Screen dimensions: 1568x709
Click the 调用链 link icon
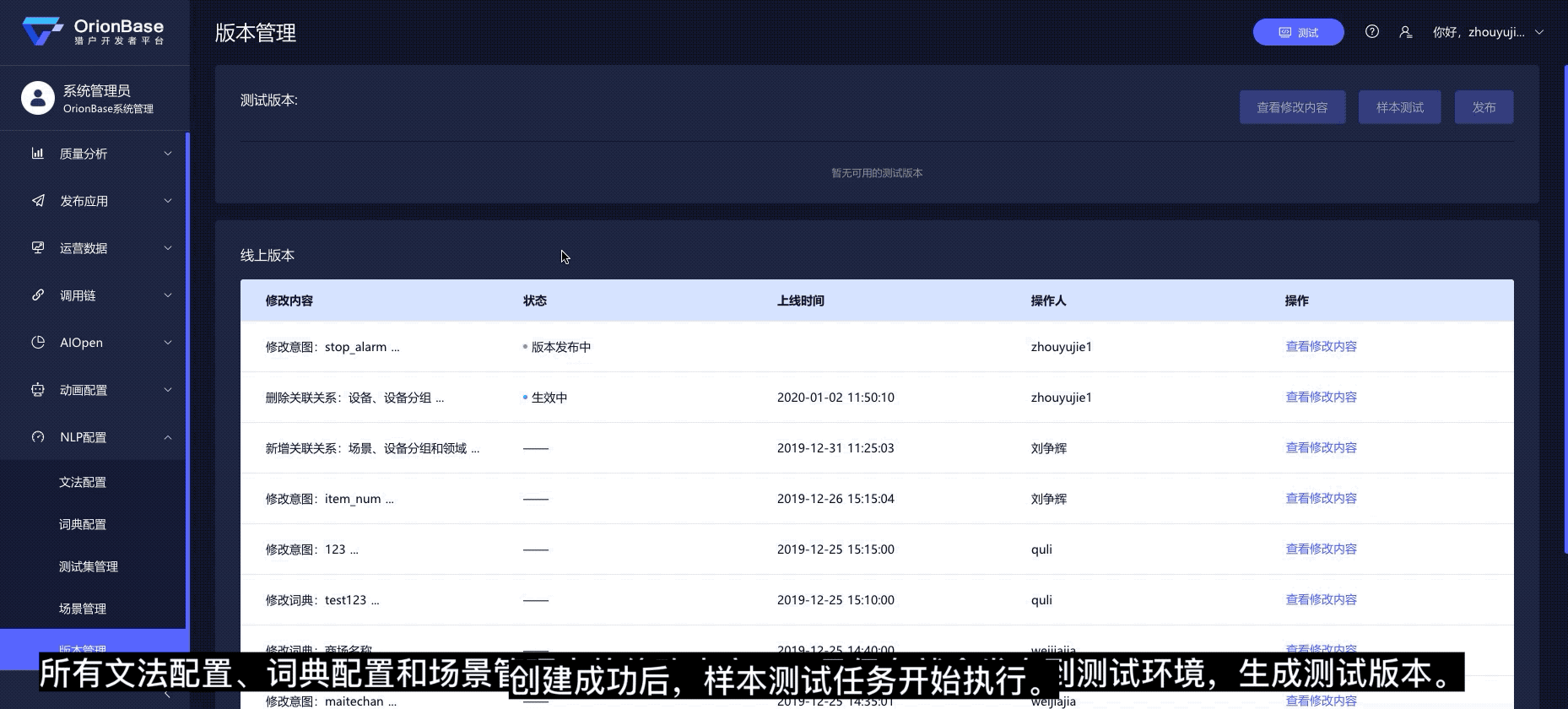[38, 295]
